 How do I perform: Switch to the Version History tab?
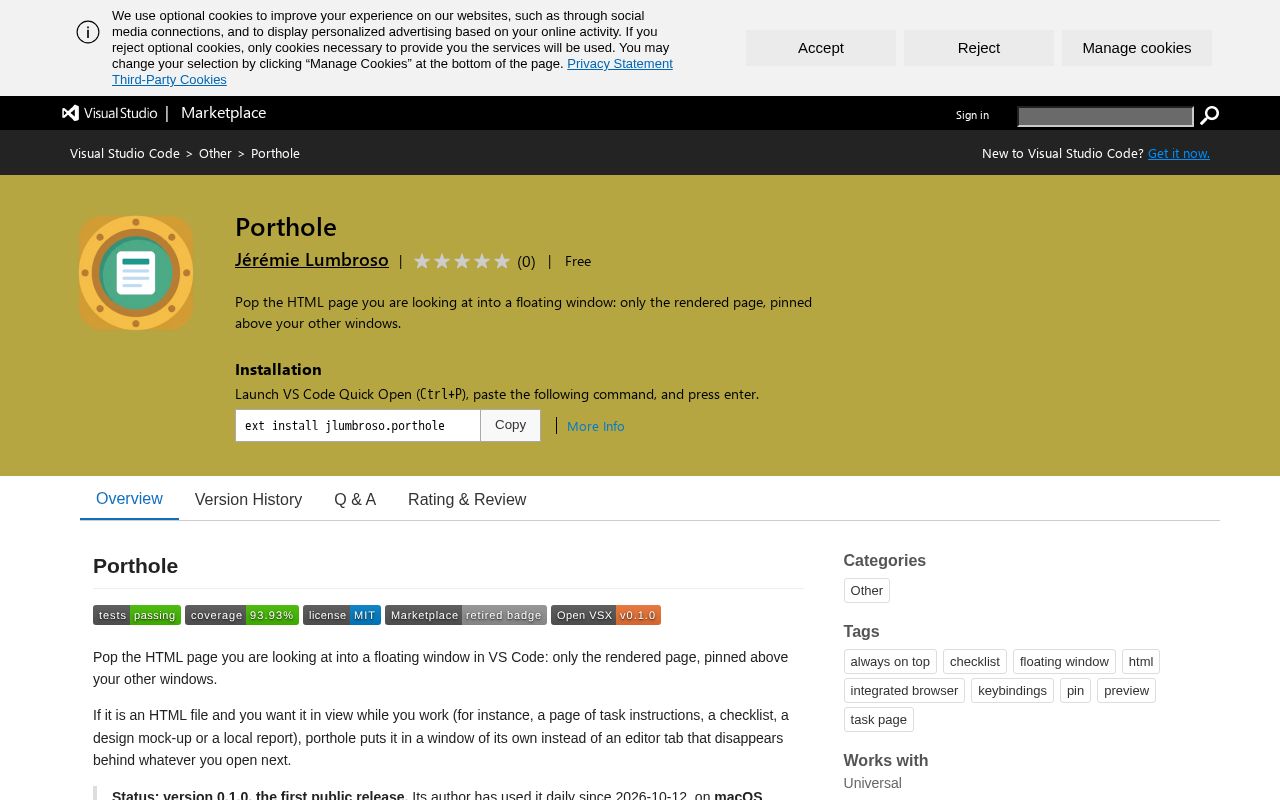248,499
